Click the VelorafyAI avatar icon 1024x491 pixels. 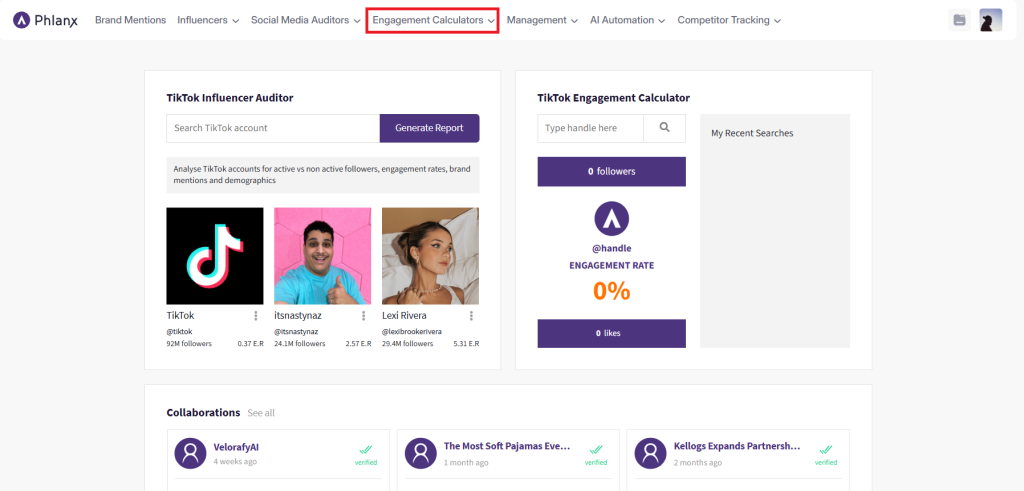[190, 453]
